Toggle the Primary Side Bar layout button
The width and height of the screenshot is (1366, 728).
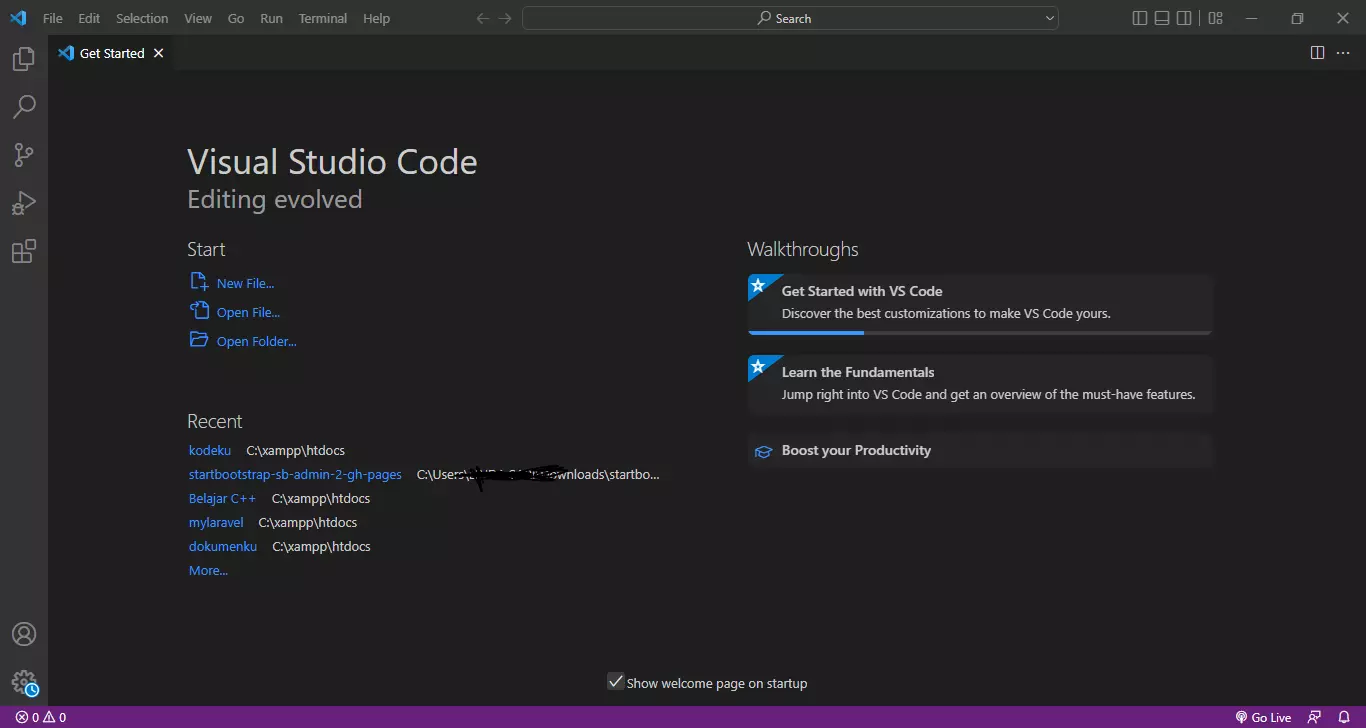1140,18
